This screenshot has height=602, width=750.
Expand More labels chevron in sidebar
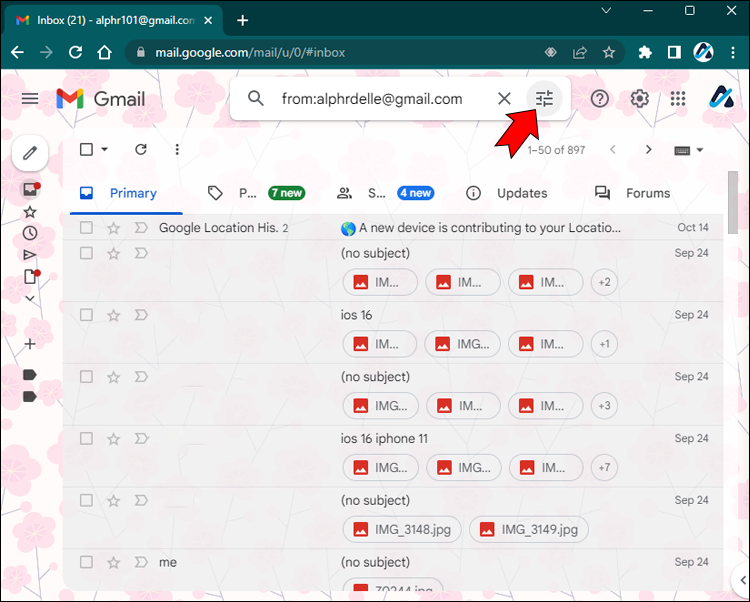pos(30,299)
